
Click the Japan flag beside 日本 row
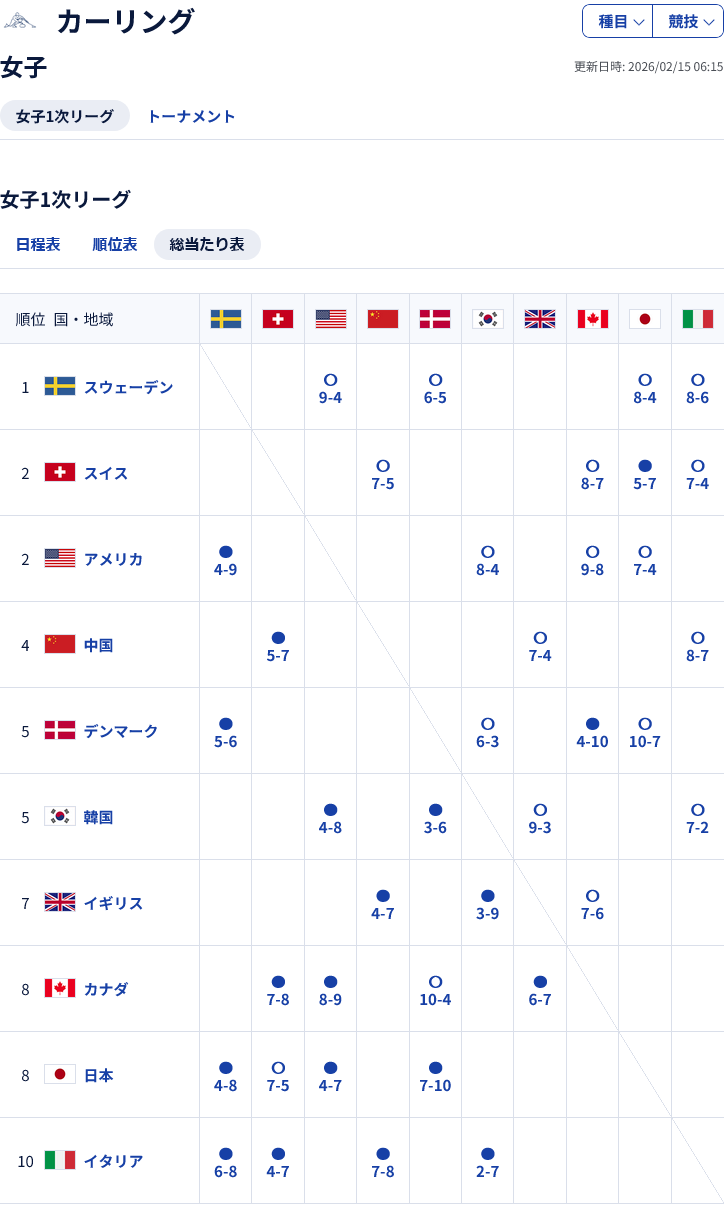click(60, 1075)
